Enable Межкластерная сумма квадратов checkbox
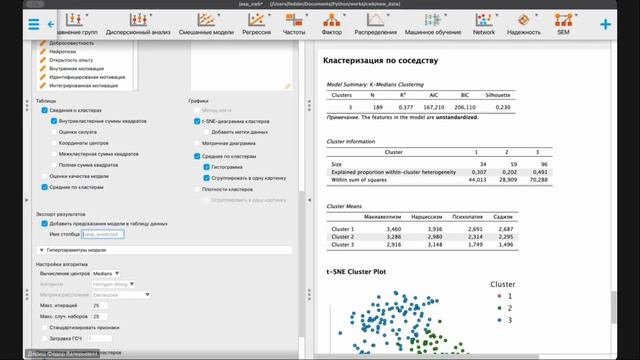640x360 pixels. [54, 154]
